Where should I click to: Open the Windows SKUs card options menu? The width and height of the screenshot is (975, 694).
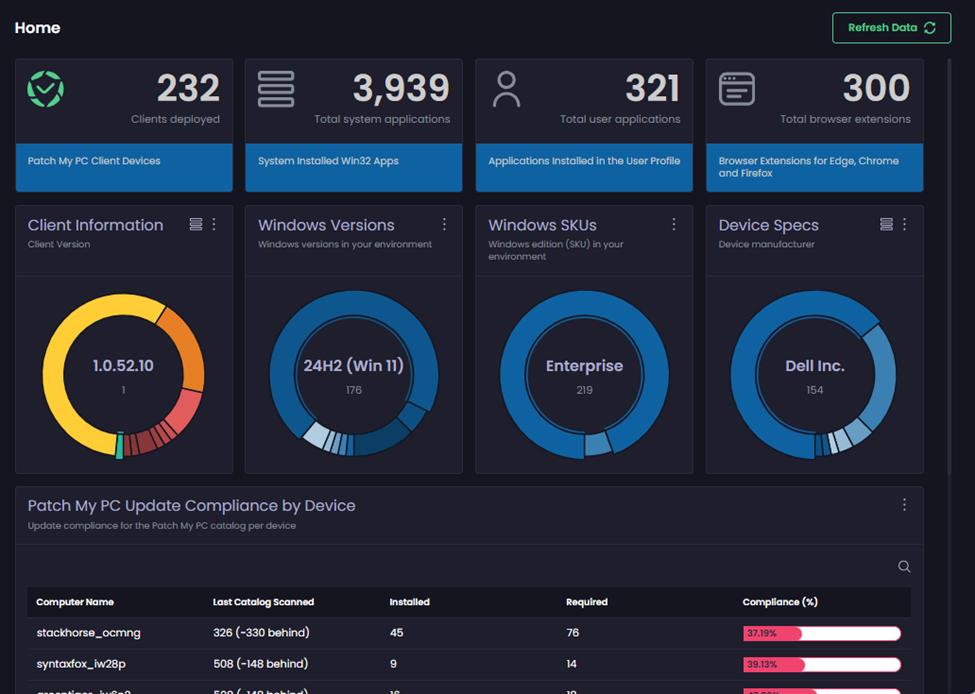click(x=674, y=224)
